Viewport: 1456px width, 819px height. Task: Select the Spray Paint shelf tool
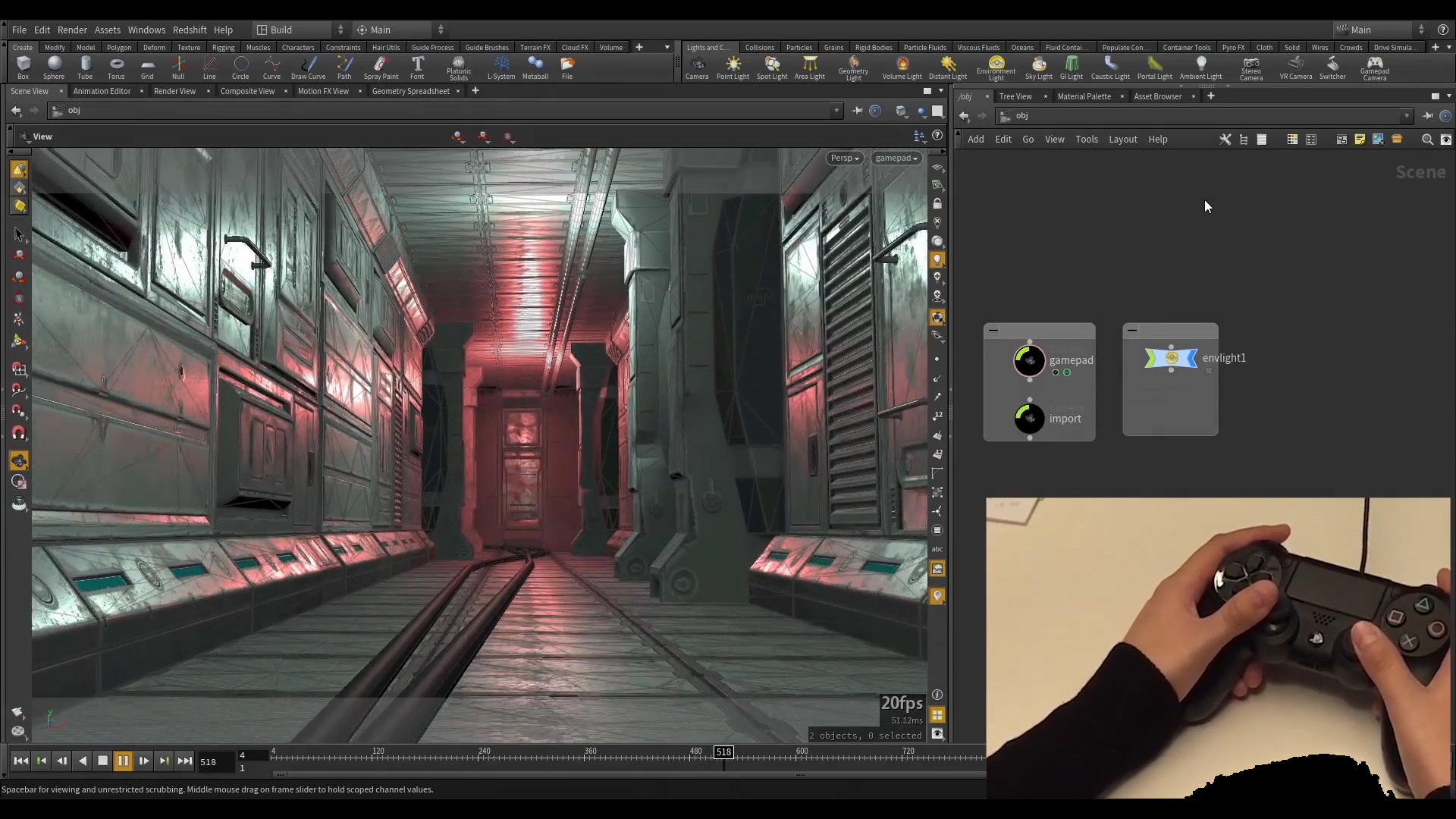coord(382,68)
